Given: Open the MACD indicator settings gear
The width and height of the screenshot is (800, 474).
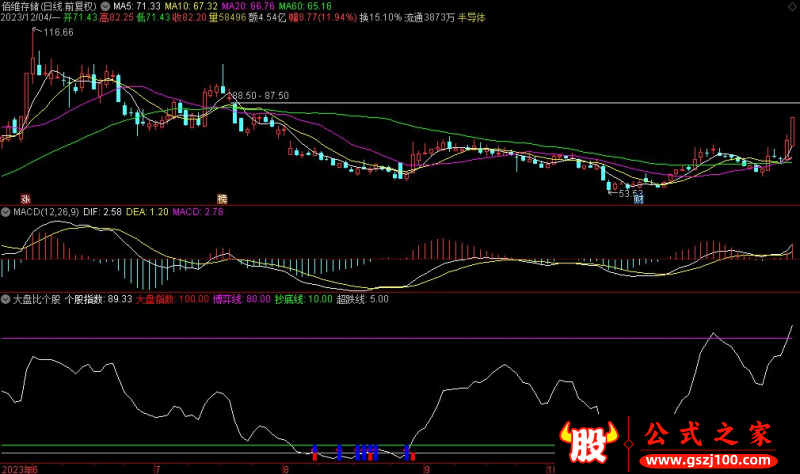Looking at the screenshot, I should pos(5,212).
